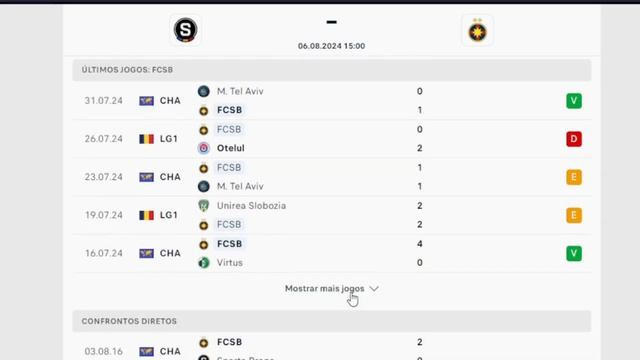Screen dimensions: 640x360
Task: Click the Otelul club badge icon
Action: (x=204, y=148)
